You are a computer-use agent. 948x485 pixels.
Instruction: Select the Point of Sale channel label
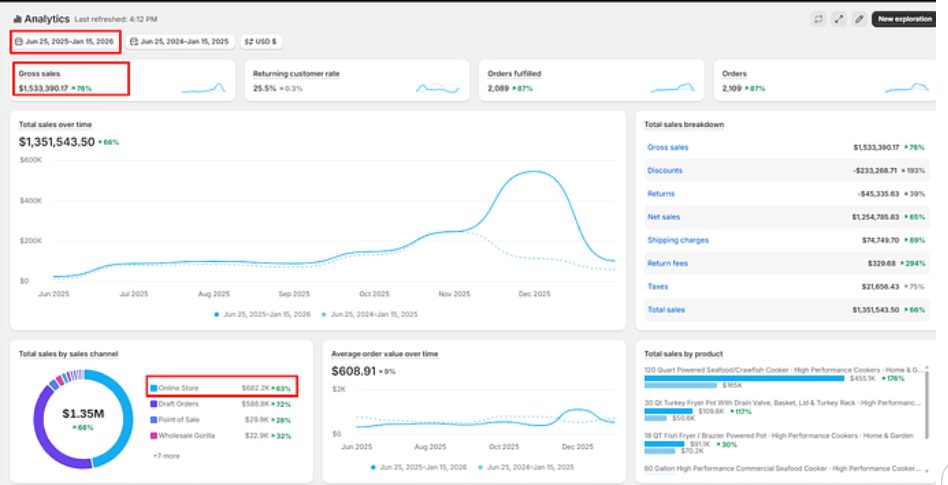click(x=178, y=420)
